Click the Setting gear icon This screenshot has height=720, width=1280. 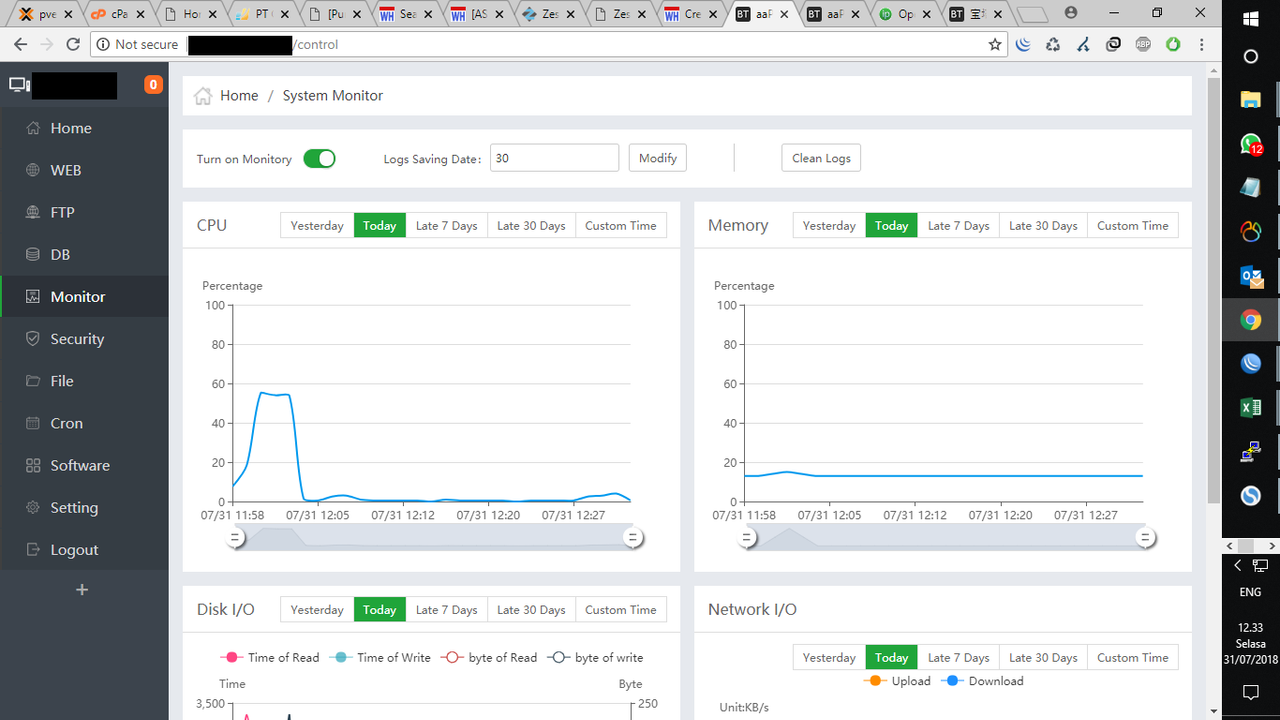click(33, 507)
